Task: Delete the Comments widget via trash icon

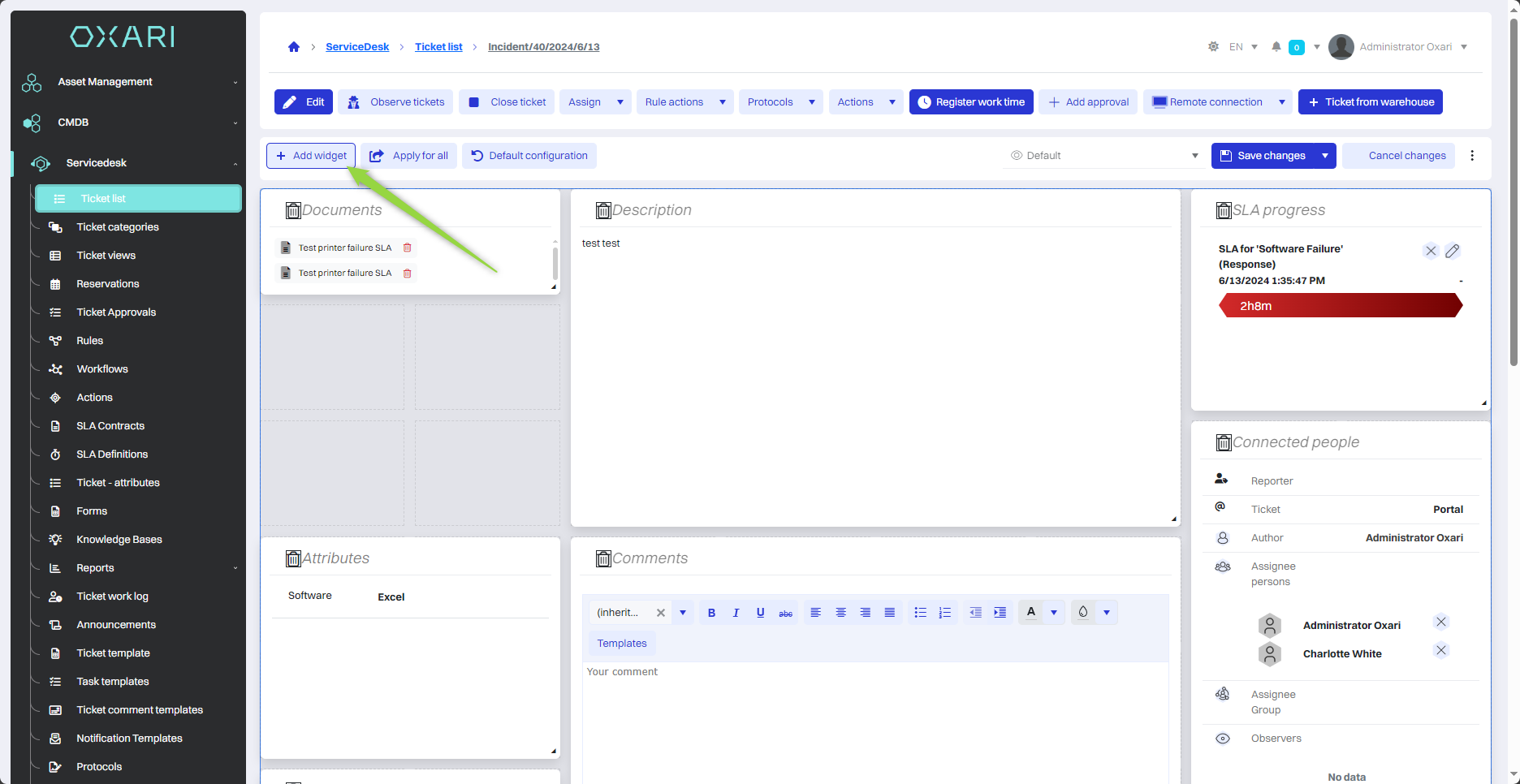Action: click(603, 559)
